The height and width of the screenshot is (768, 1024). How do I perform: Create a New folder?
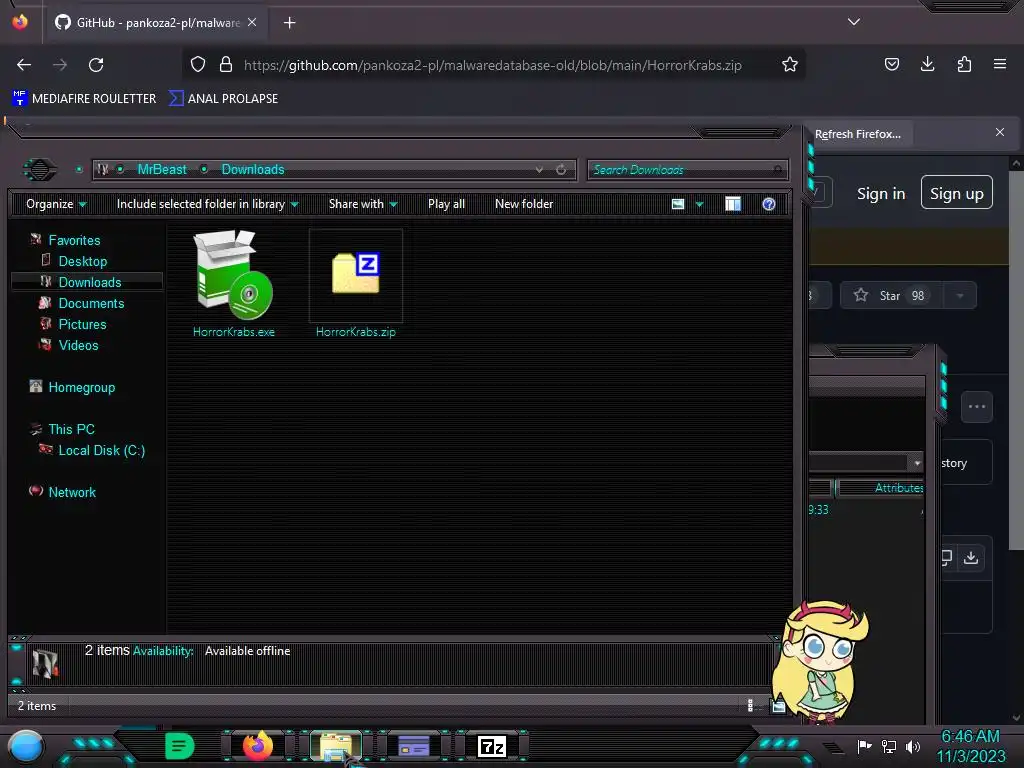click(524, 204)
